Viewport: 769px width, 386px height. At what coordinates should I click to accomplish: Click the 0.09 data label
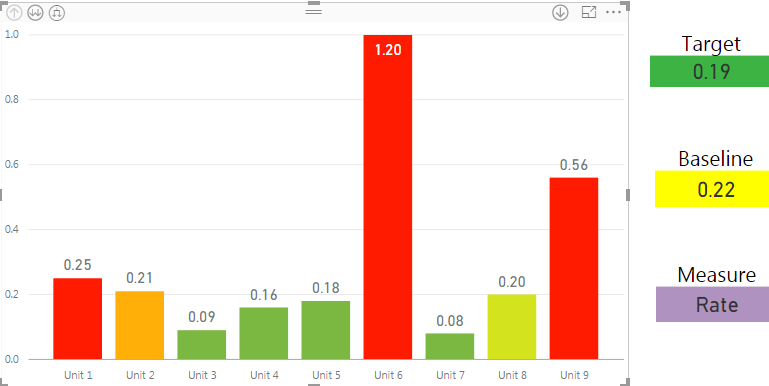[x=202, y=317]
